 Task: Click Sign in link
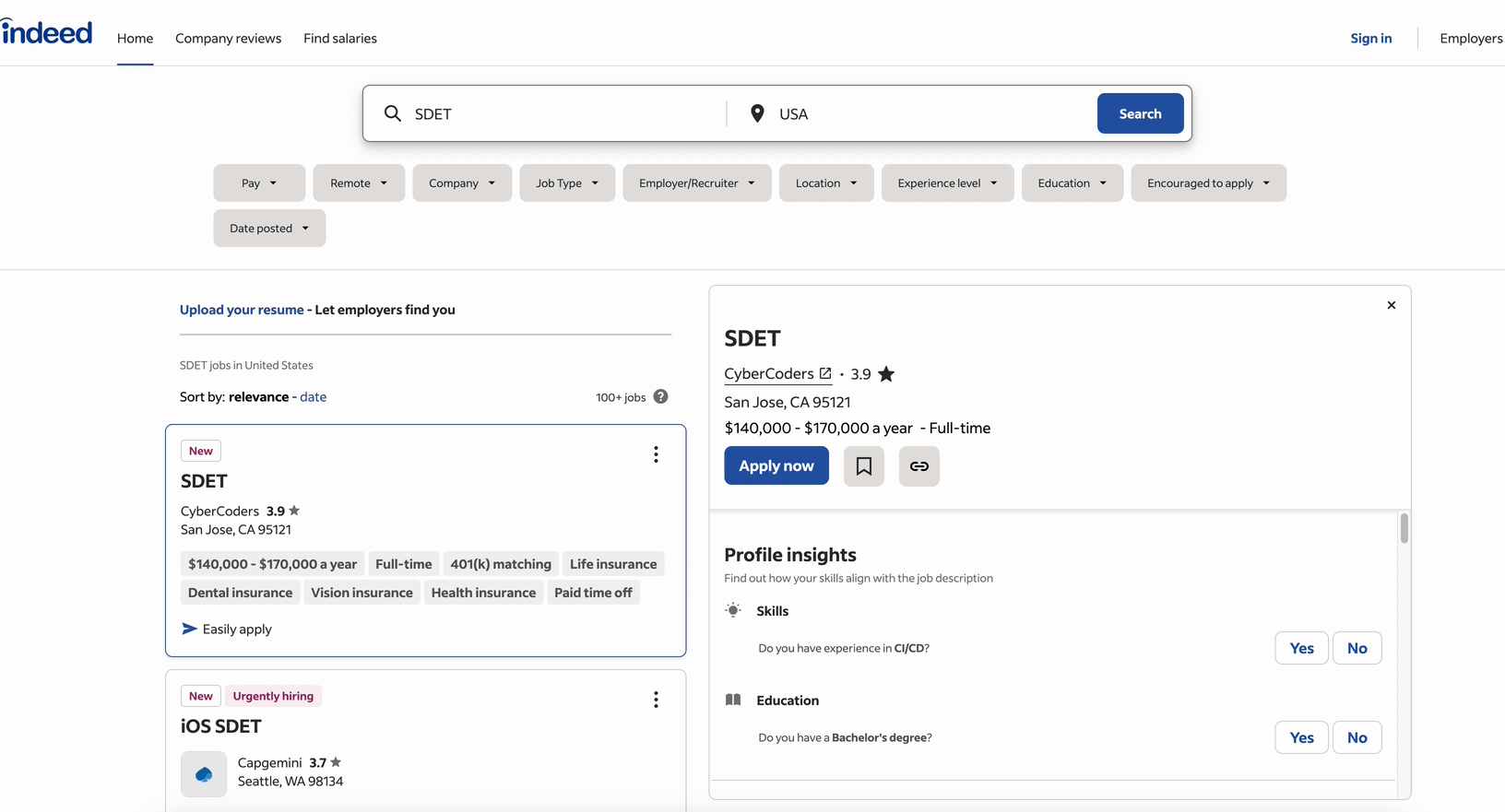point(1371,38)
